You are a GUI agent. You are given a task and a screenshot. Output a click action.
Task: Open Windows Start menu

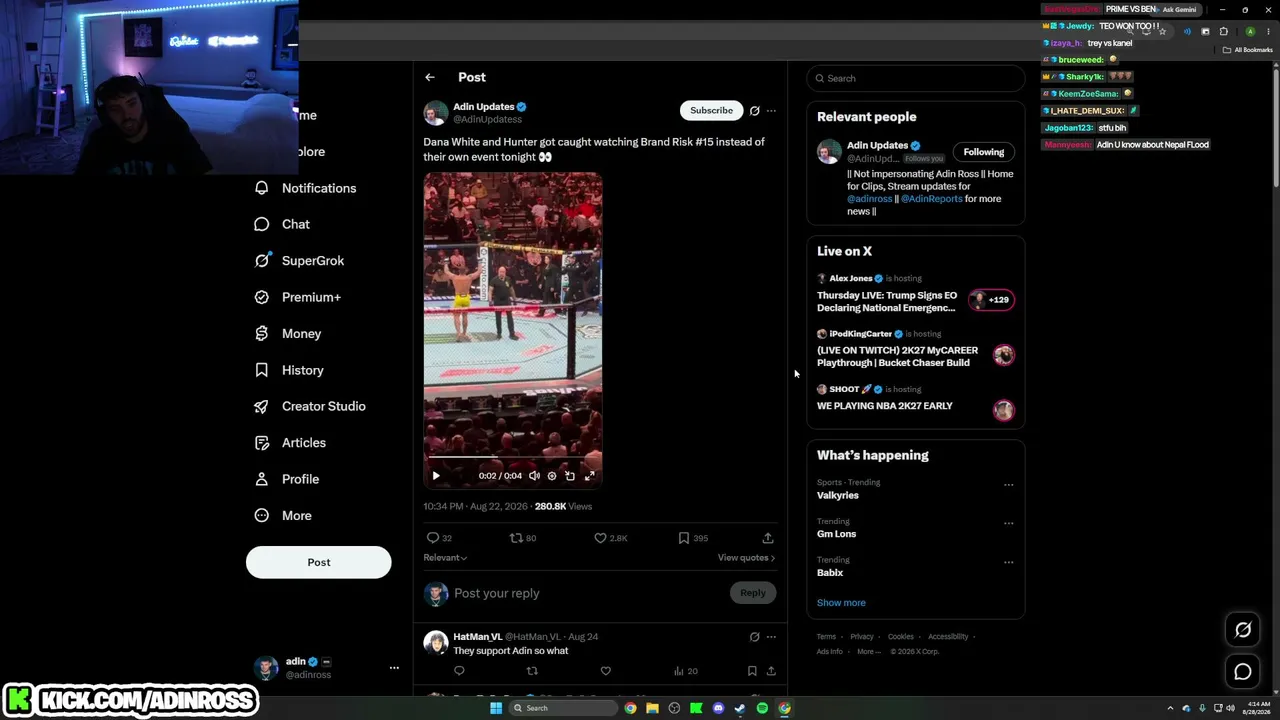coord(495,708)
